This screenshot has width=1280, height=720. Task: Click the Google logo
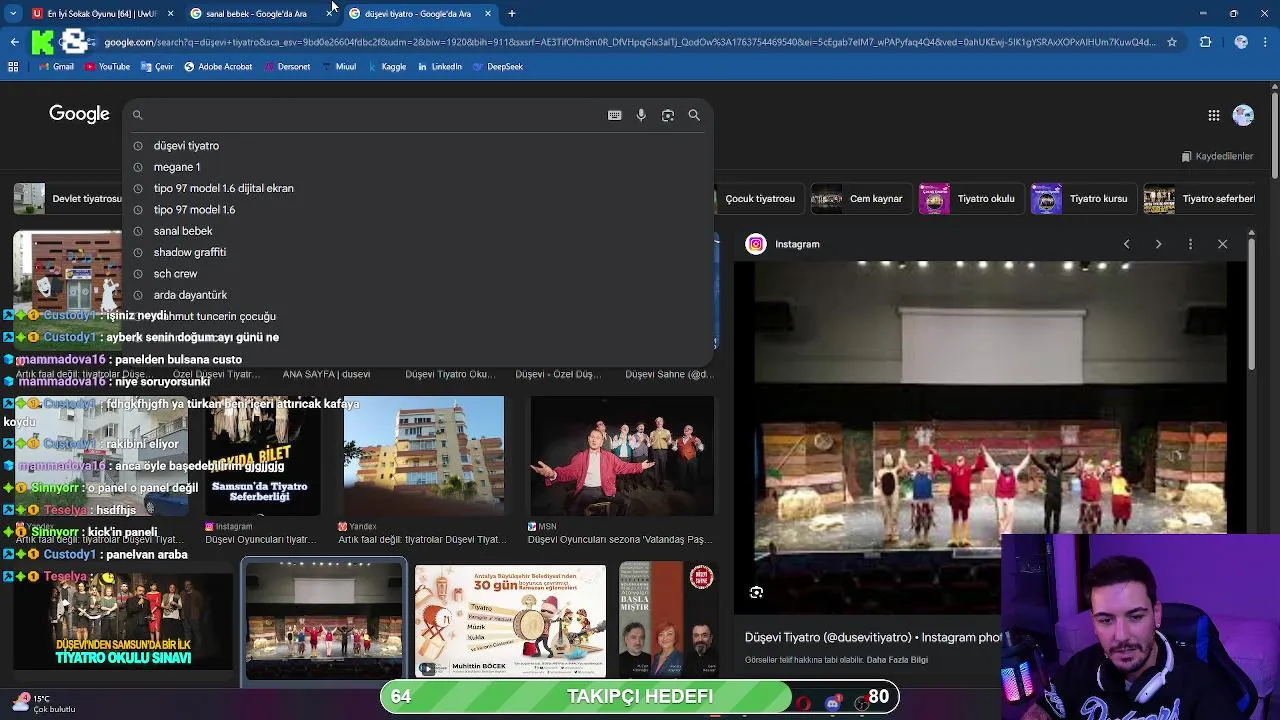tap(79, 114)
